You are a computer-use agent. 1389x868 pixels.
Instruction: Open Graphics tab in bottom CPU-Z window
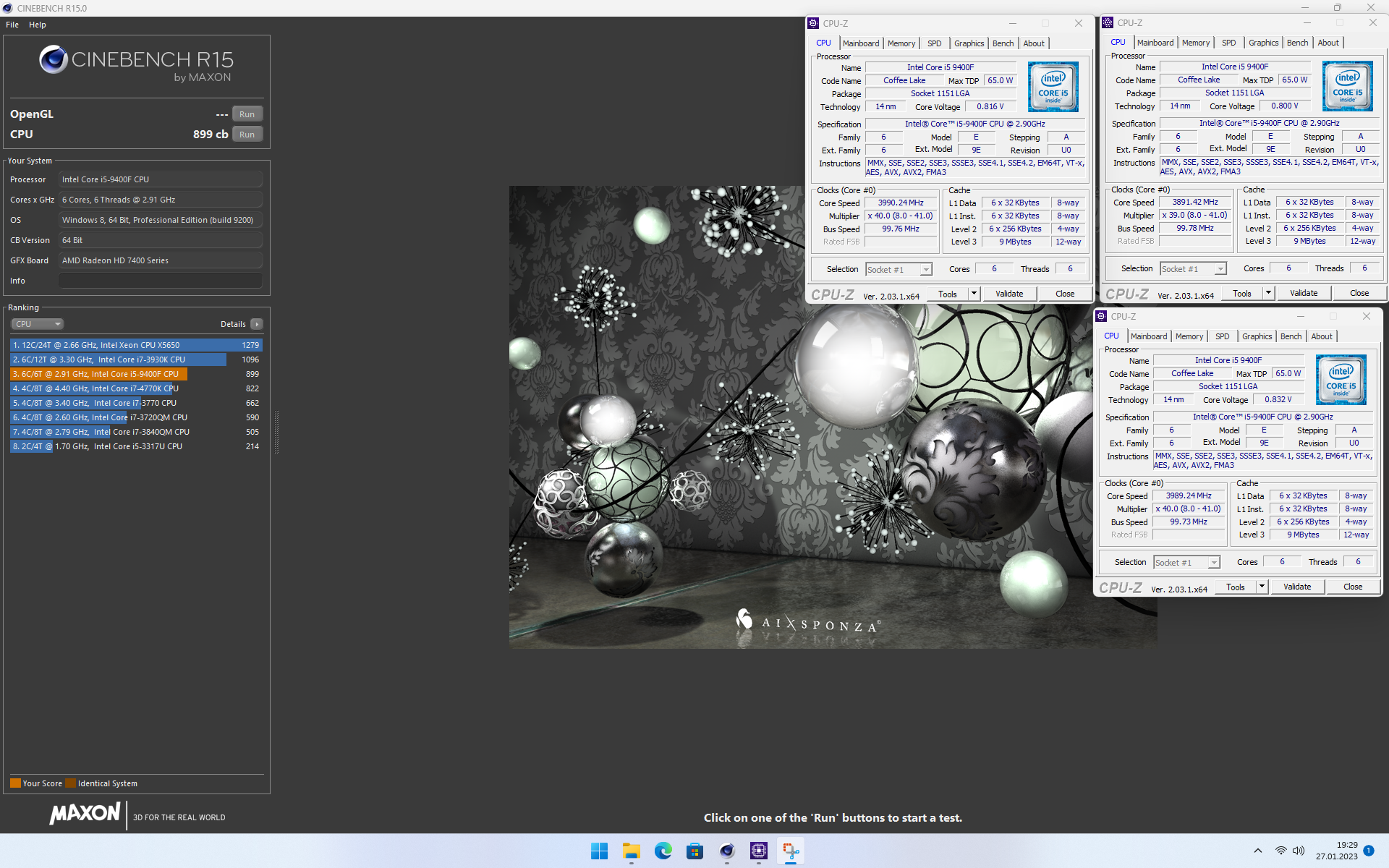tap(1257, 336)
